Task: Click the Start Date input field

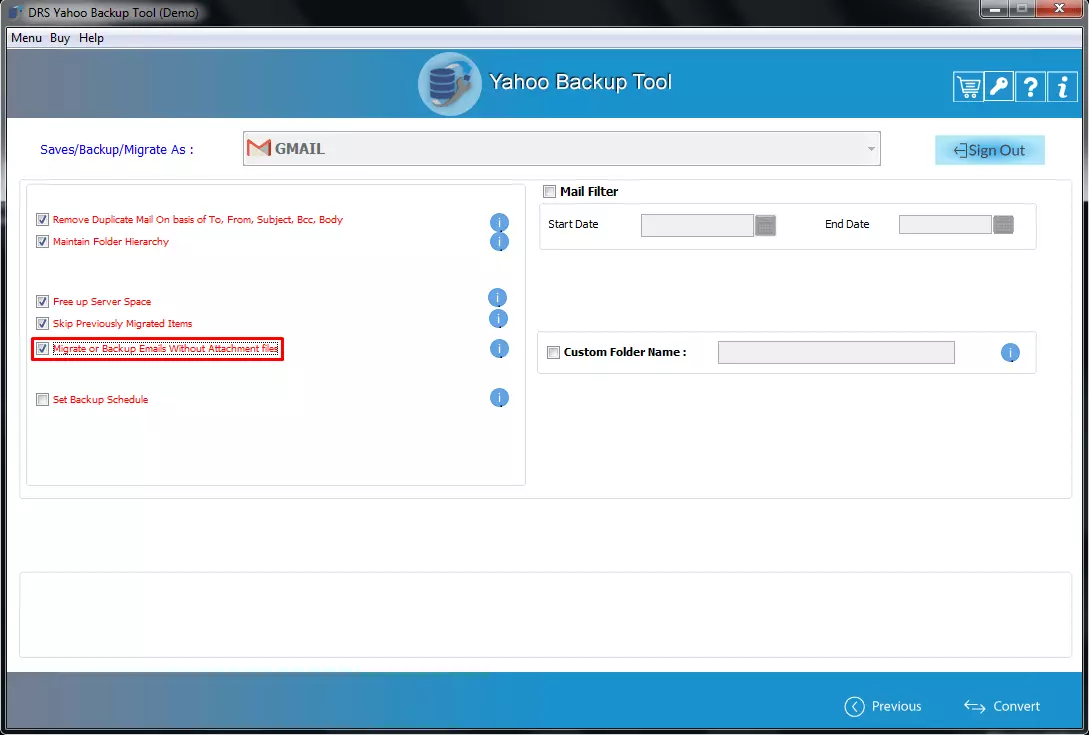Action: click(697, 225)
